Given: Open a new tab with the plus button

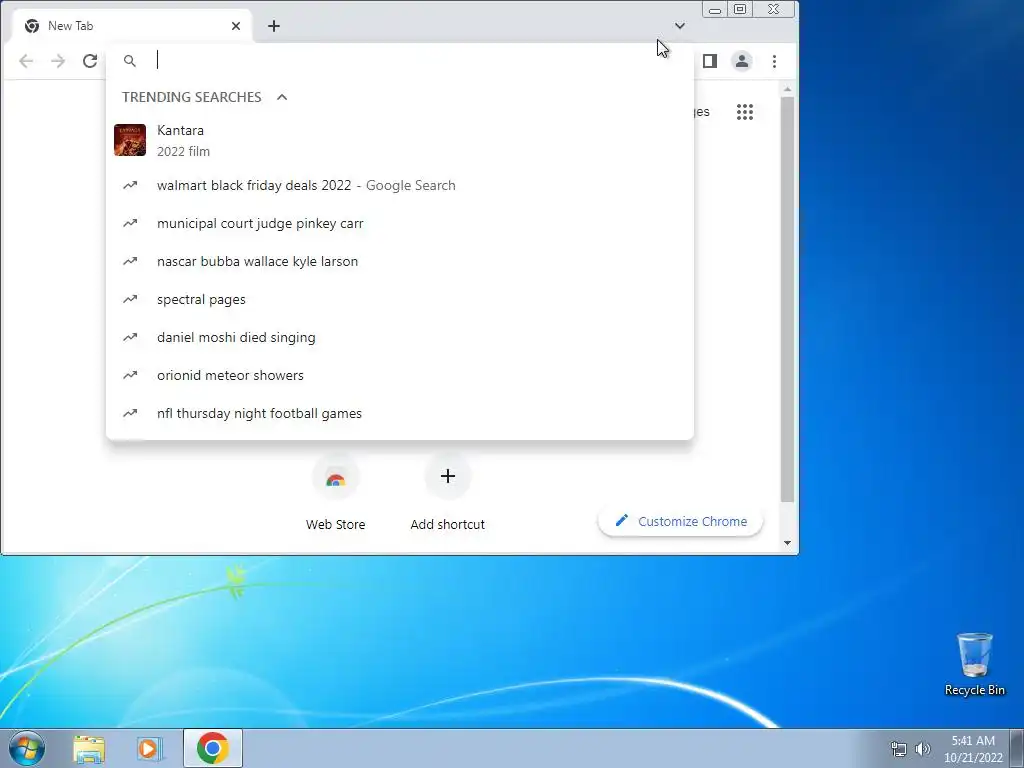Looking at the screenshot, I should coord(274,26).
